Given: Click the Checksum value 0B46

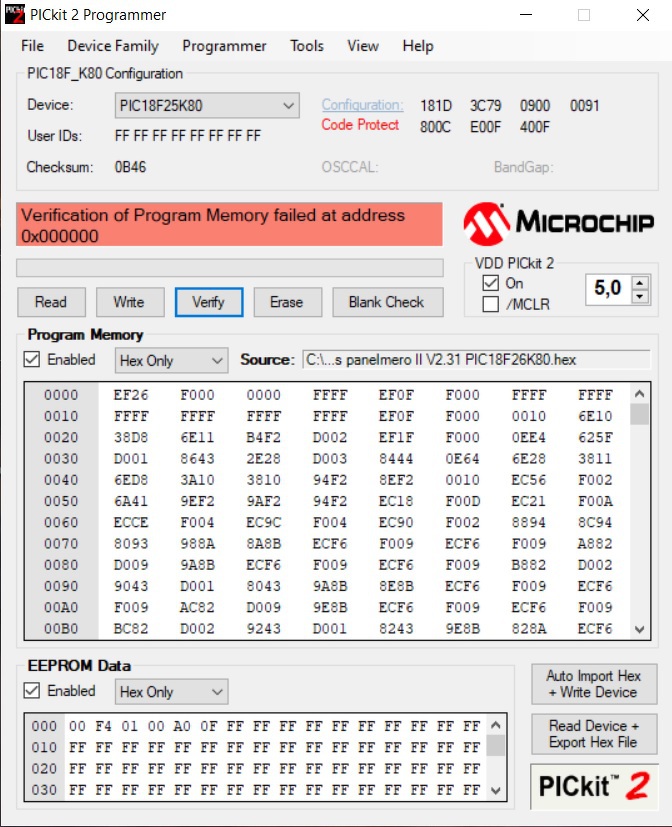Looking at the screenshot, I should click(x=130, y=167).
